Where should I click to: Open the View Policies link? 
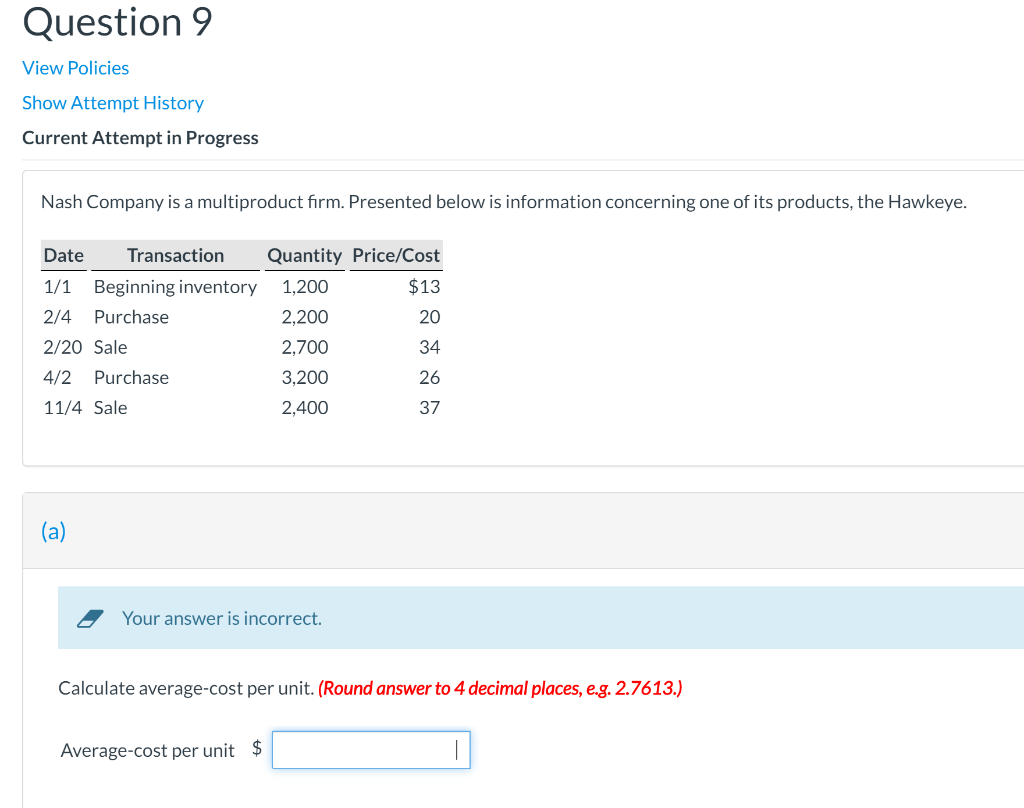(75, 67)
